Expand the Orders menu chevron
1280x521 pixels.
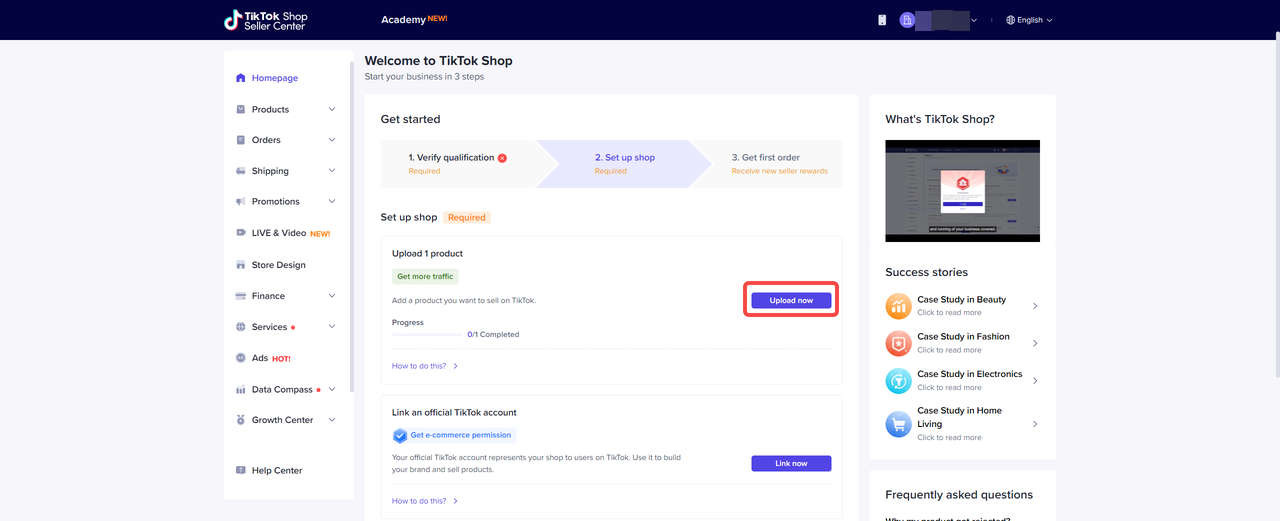332,140
